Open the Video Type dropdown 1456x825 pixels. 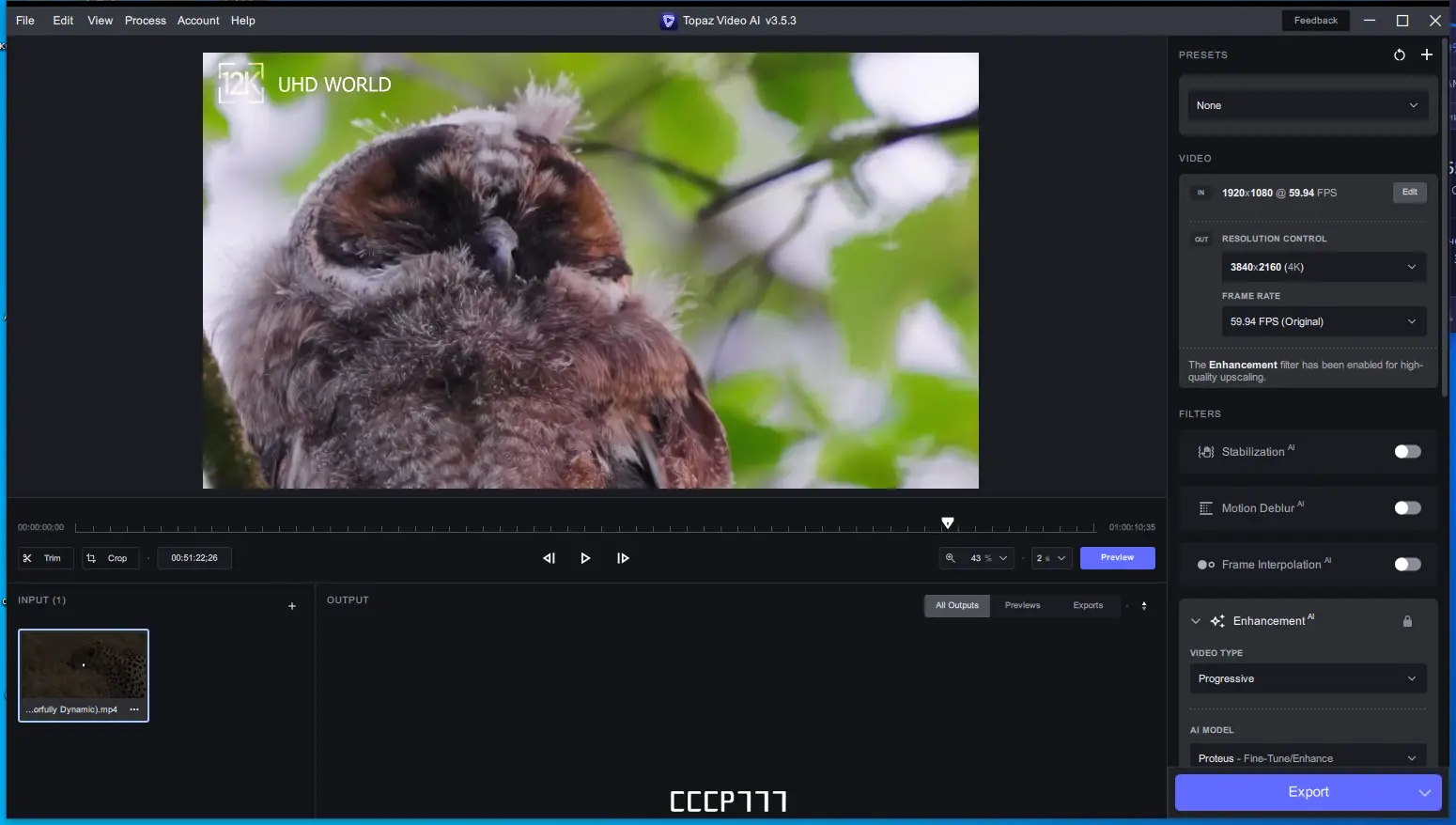coord(1308,678)
